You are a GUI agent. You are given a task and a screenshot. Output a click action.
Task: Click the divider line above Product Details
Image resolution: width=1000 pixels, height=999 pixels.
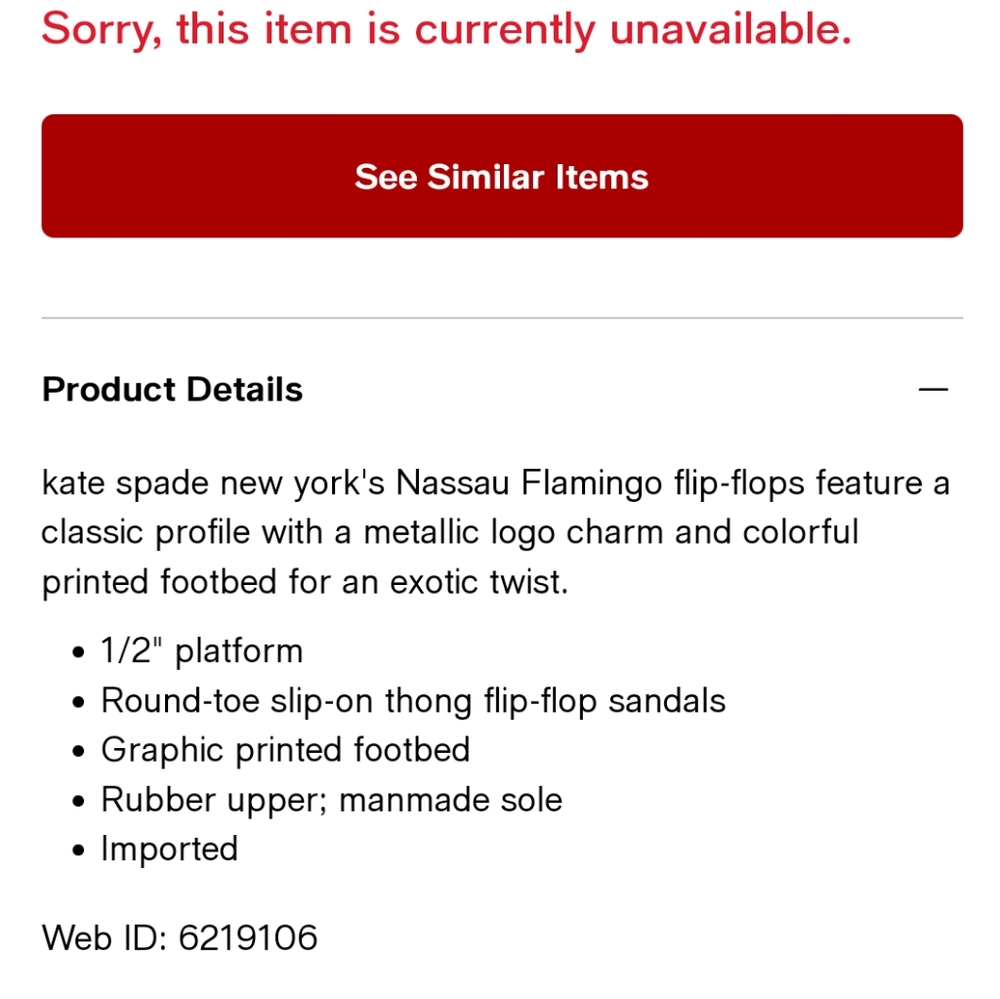click(x=500, y=318)
